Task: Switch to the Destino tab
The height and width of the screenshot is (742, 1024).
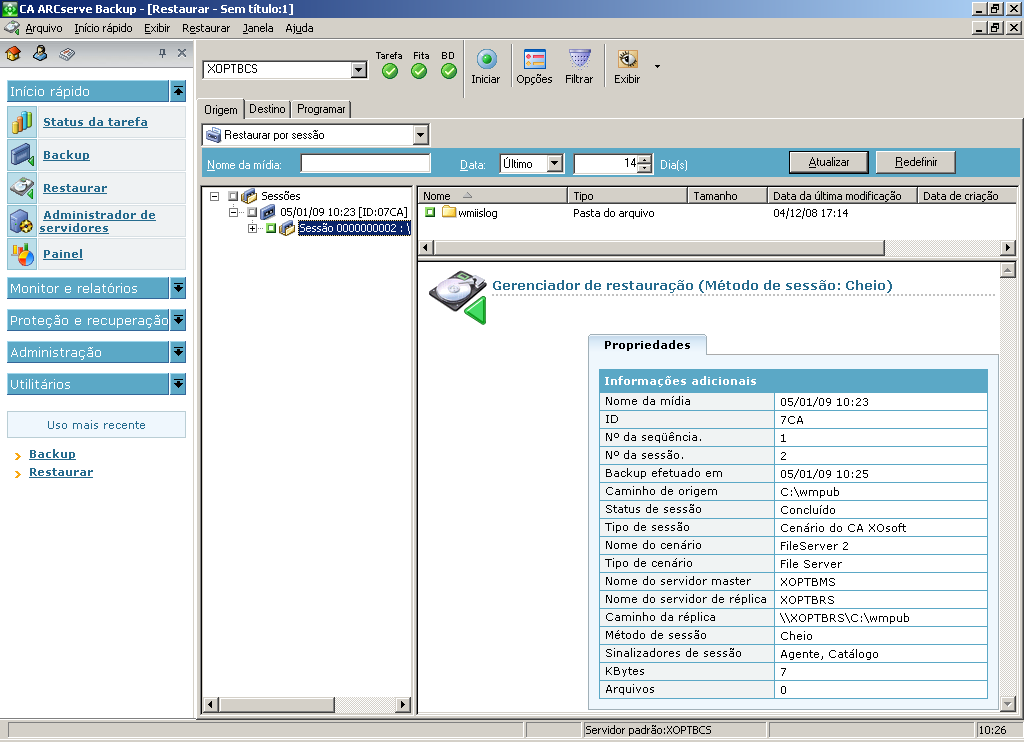Action: point(267,109)
